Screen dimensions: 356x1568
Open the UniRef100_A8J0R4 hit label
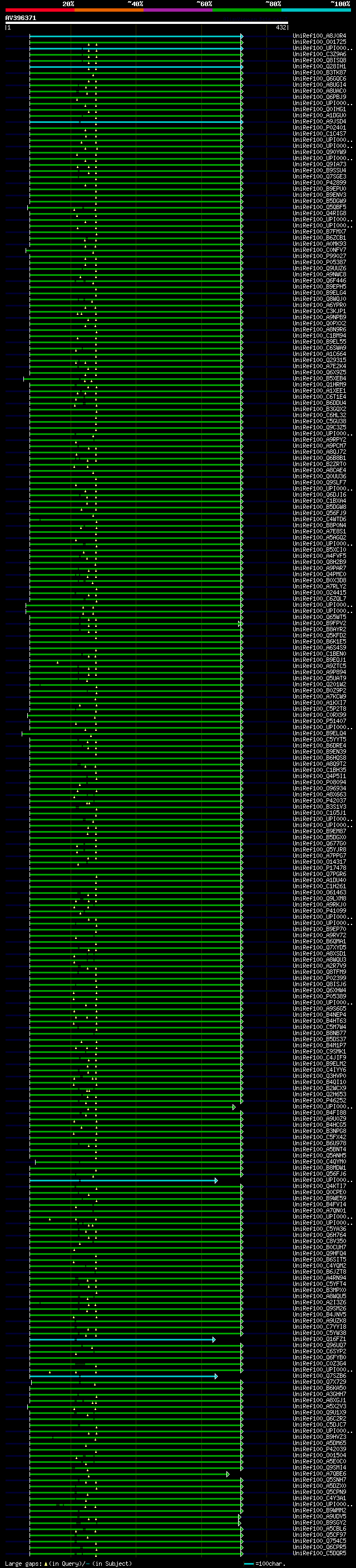[319, 36]
